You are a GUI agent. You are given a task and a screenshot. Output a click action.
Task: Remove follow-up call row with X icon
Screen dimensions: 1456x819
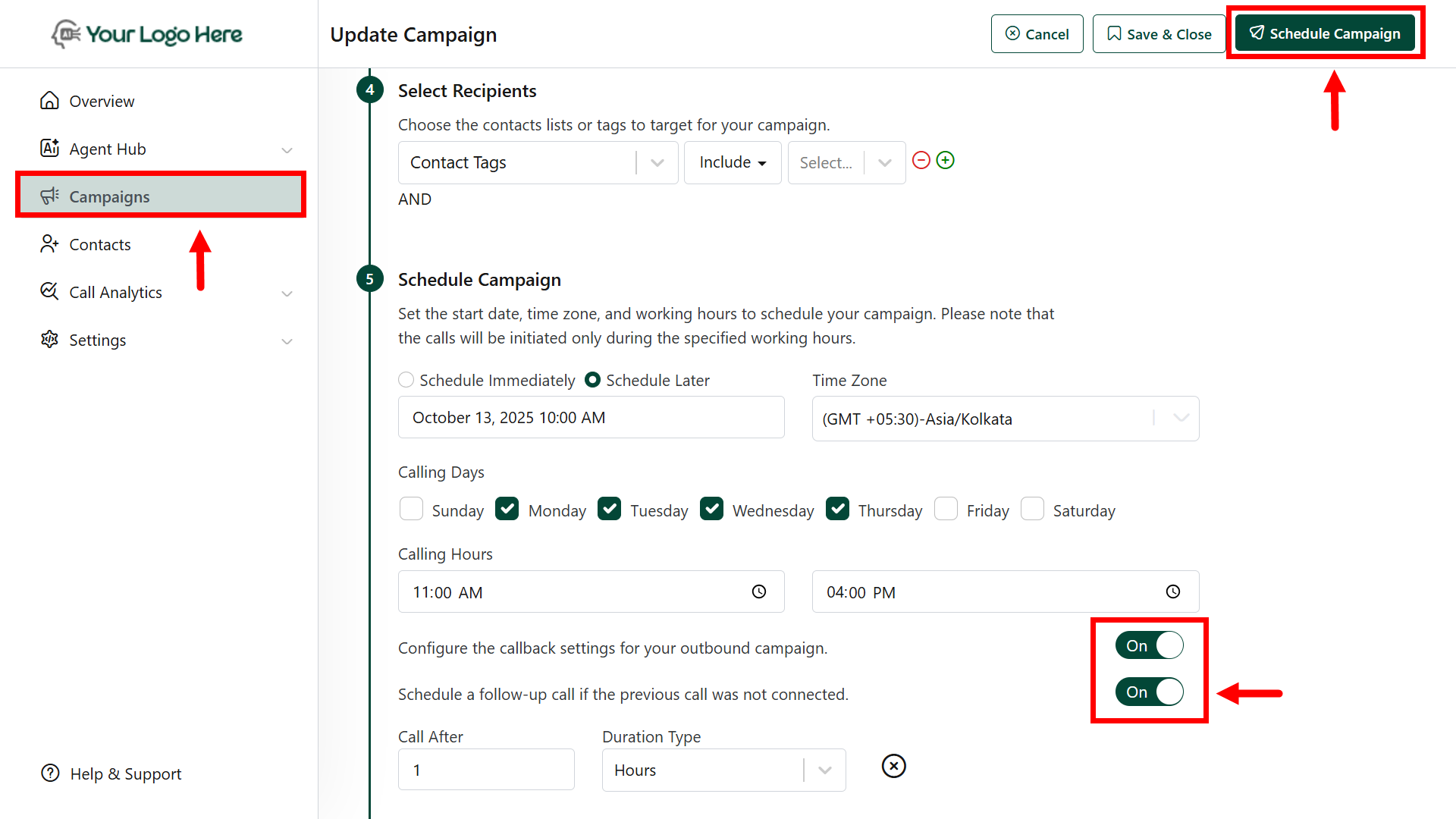894,767
